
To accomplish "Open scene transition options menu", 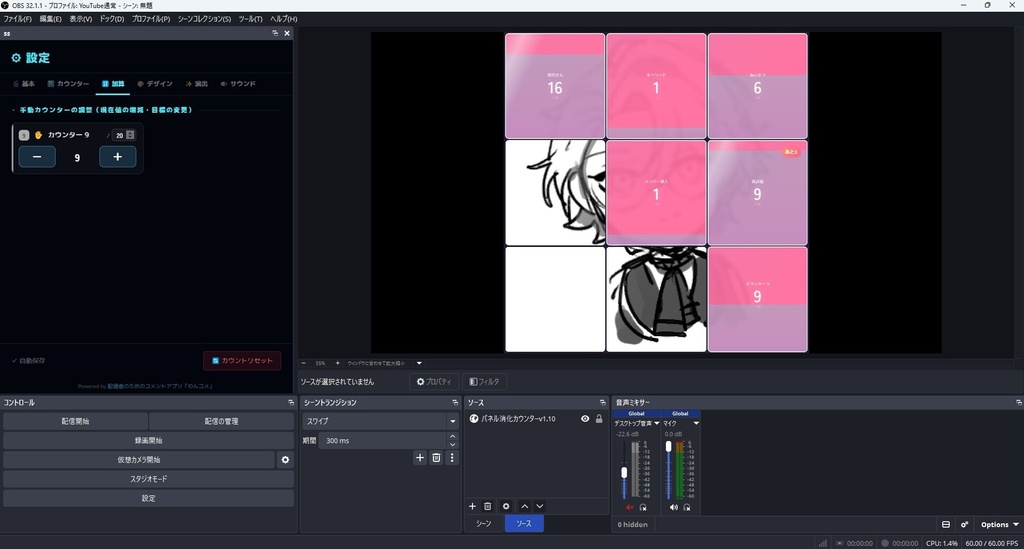I will click(x=452, y=458).
